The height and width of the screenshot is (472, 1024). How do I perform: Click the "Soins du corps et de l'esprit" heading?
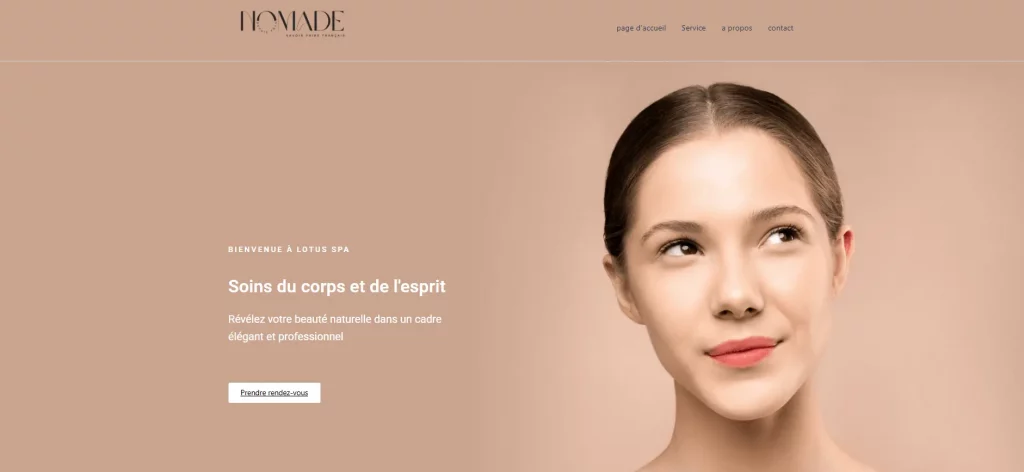337,286
